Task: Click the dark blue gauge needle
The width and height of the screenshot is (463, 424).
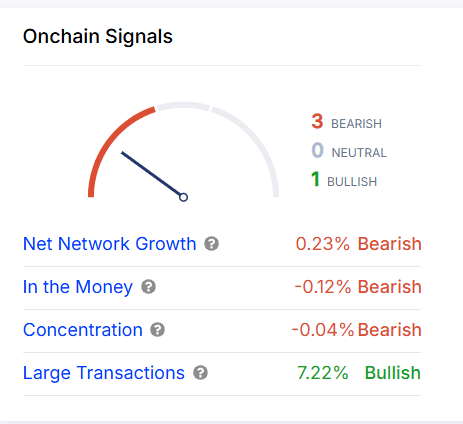Action: click(x=152, y=174)
